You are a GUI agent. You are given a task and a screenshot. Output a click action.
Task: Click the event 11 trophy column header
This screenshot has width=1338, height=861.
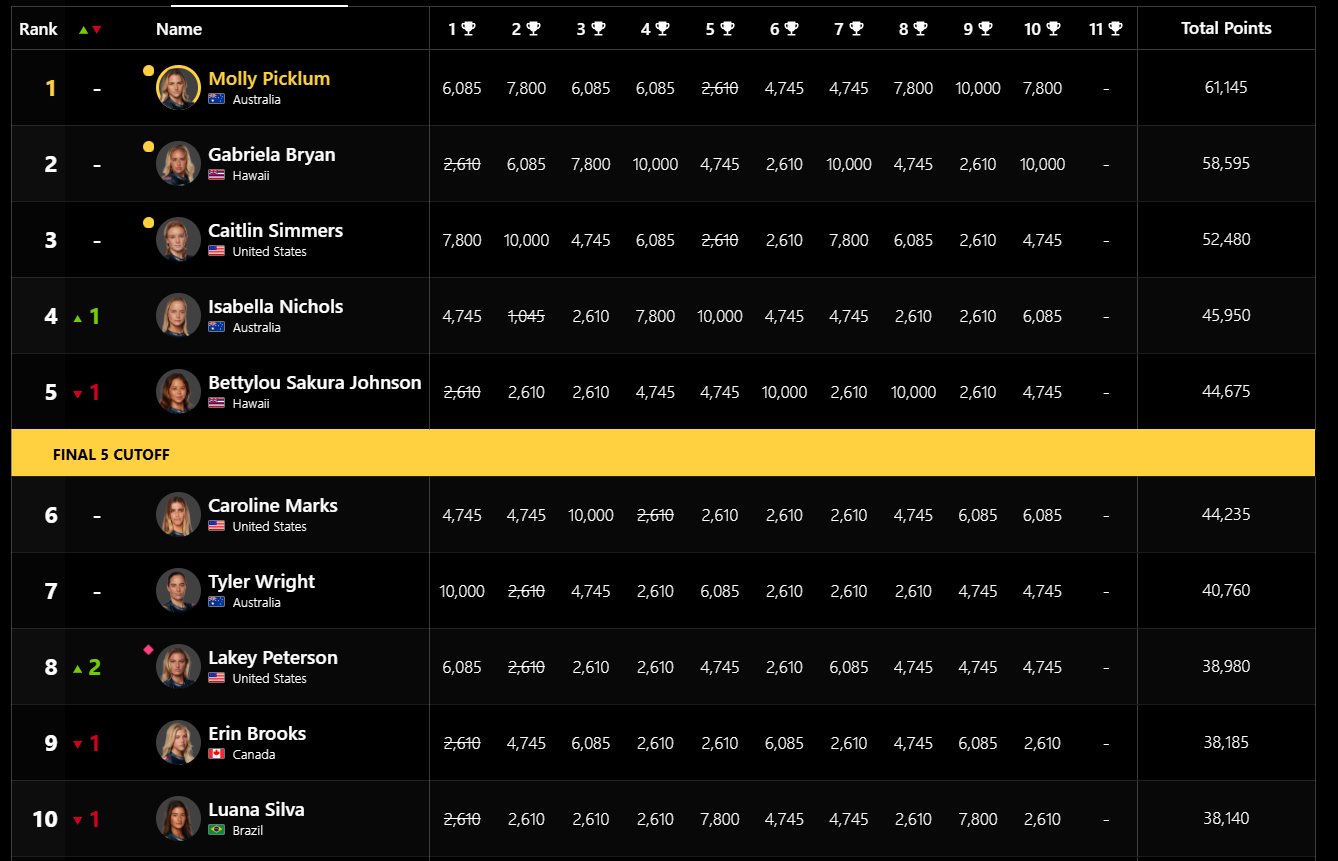(1105, 29)
